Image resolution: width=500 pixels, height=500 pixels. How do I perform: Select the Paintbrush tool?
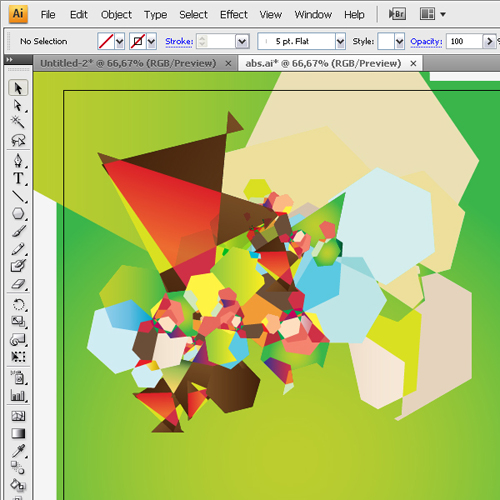tap(18, 231)
